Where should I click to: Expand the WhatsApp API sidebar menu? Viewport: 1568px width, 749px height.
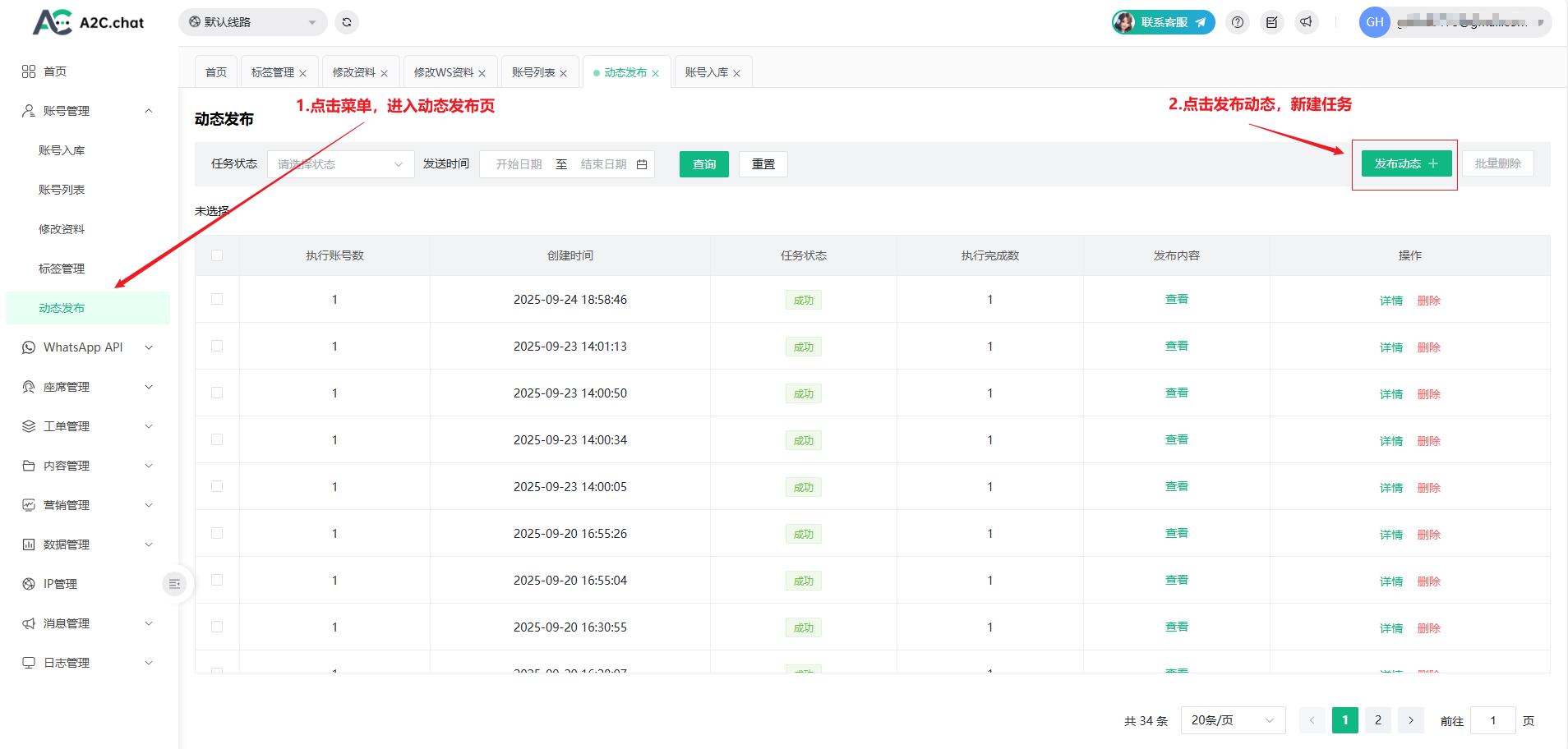(87, 347)
